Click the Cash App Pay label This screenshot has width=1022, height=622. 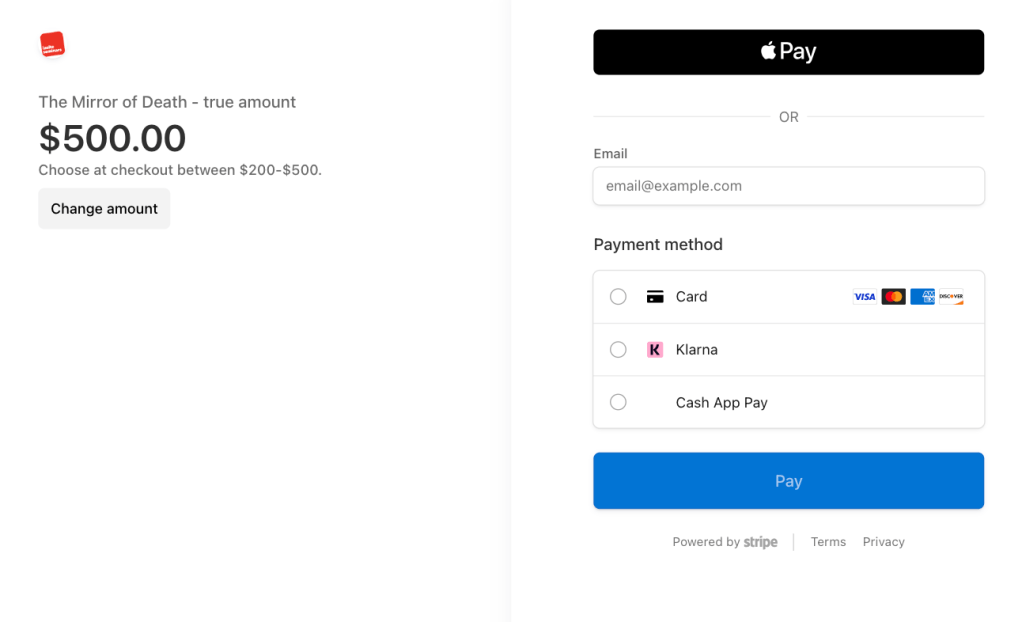click(721, 403)
